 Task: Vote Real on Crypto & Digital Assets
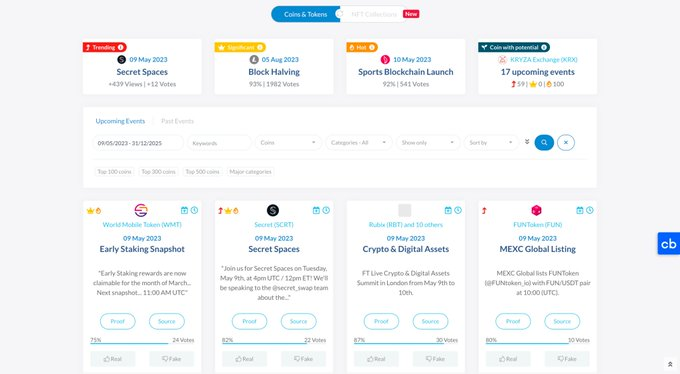point(376,359)
